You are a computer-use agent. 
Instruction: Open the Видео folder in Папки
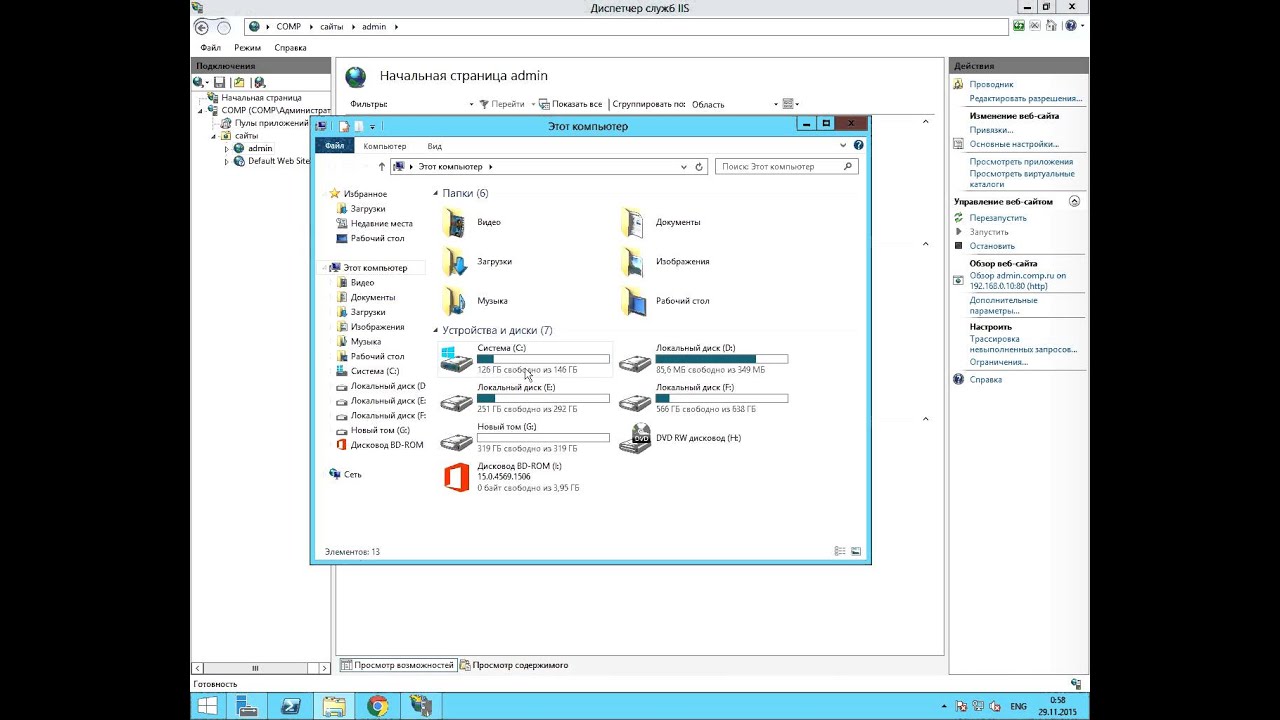[471, 222]
